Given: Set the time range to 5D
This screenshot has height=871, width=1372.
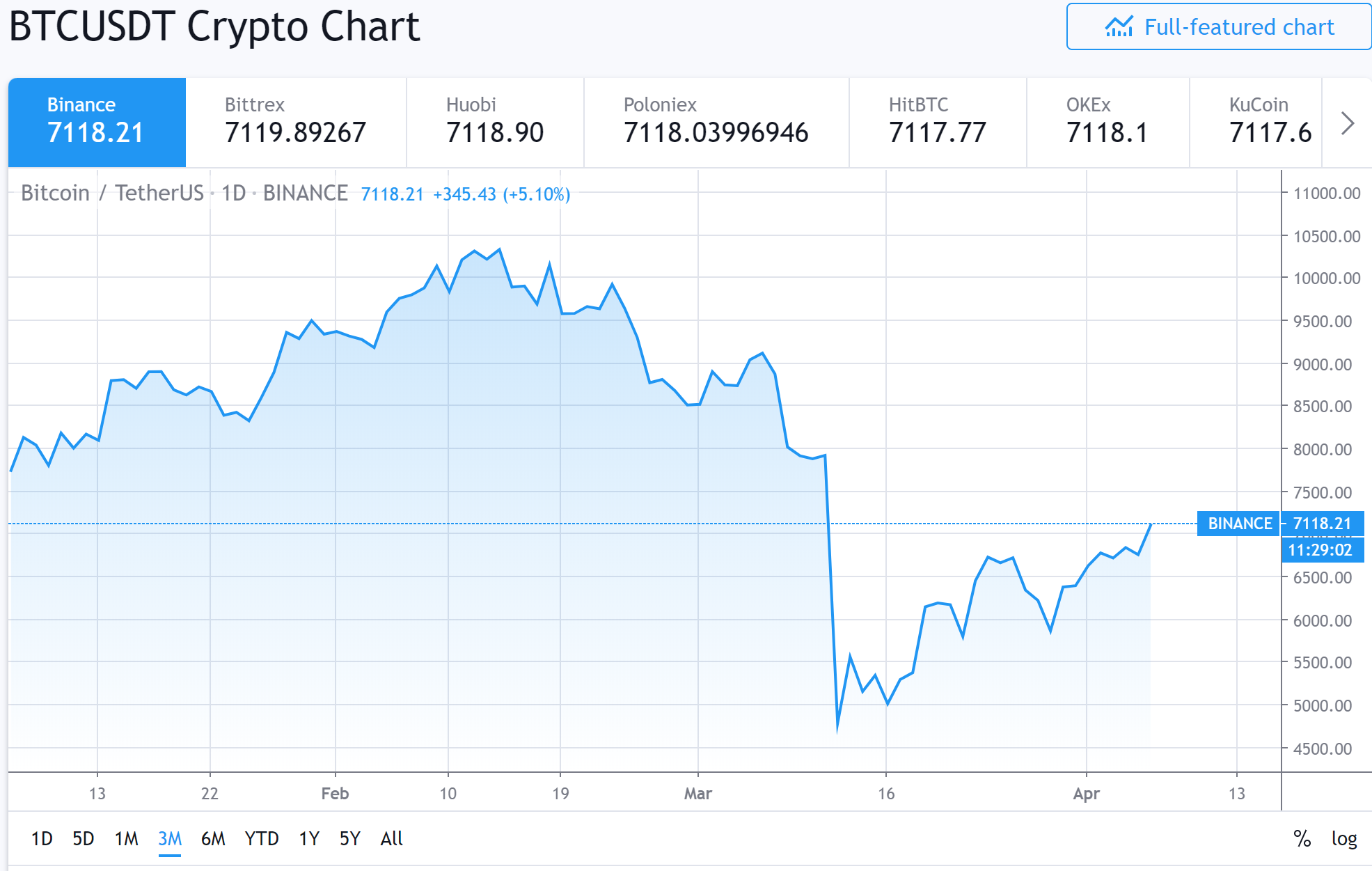Looking at the screenshot, I should click(84, 838).
